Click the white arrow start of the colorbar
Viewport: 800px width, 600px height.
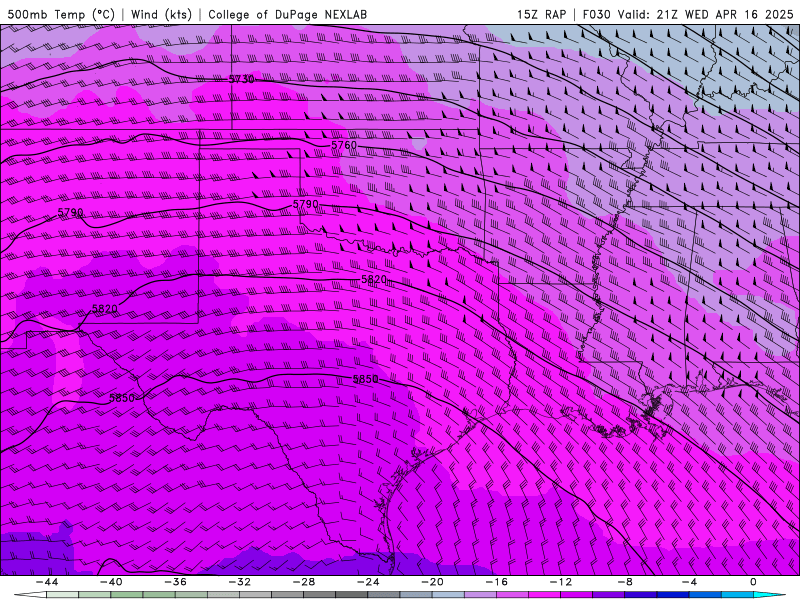[x=30, y=595]
